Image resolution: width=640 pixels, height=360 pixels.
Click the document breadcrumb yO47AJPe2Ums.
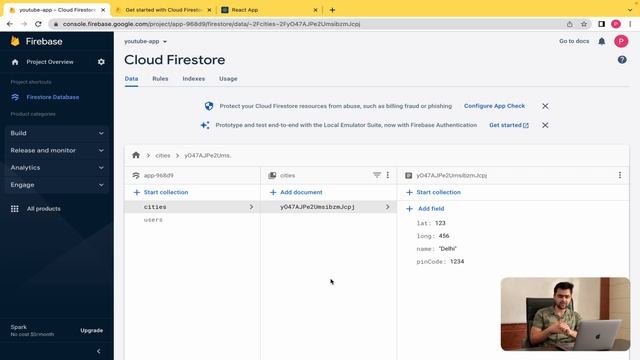pos(207,156)
